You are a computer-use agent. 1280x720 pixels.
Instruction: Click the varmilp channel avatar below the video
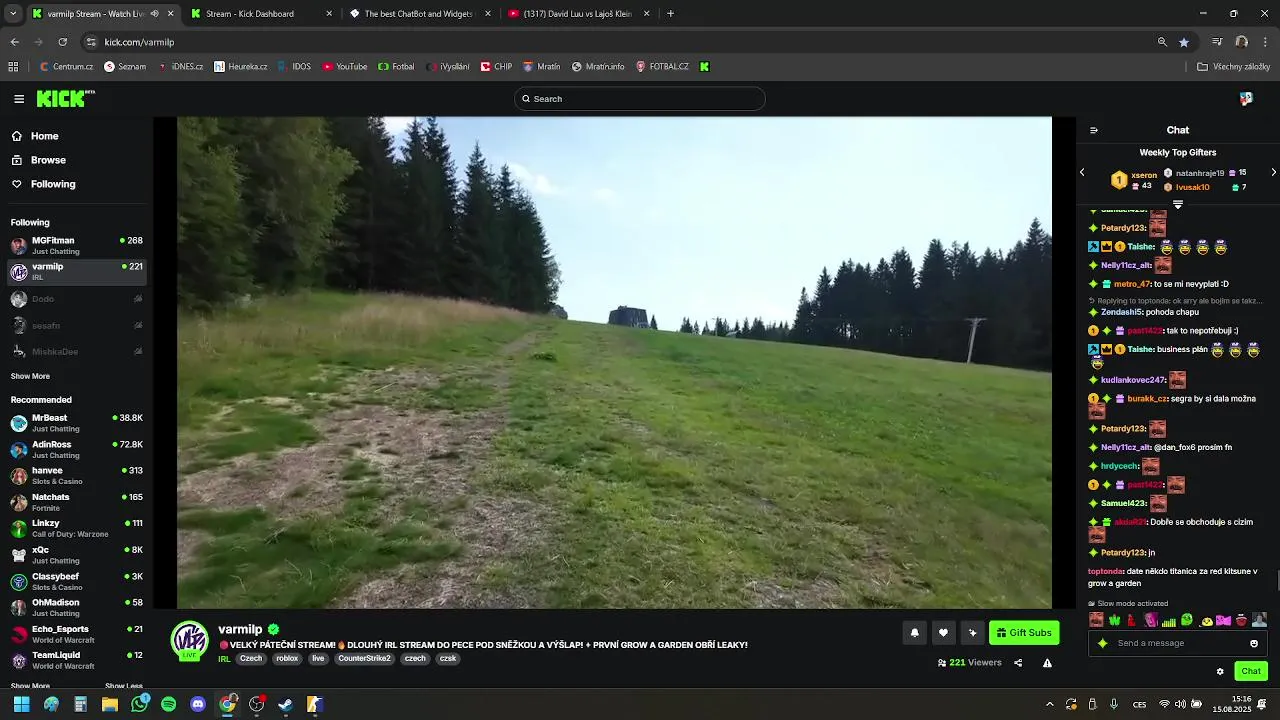pyautogui.click(x=189, y=640)
